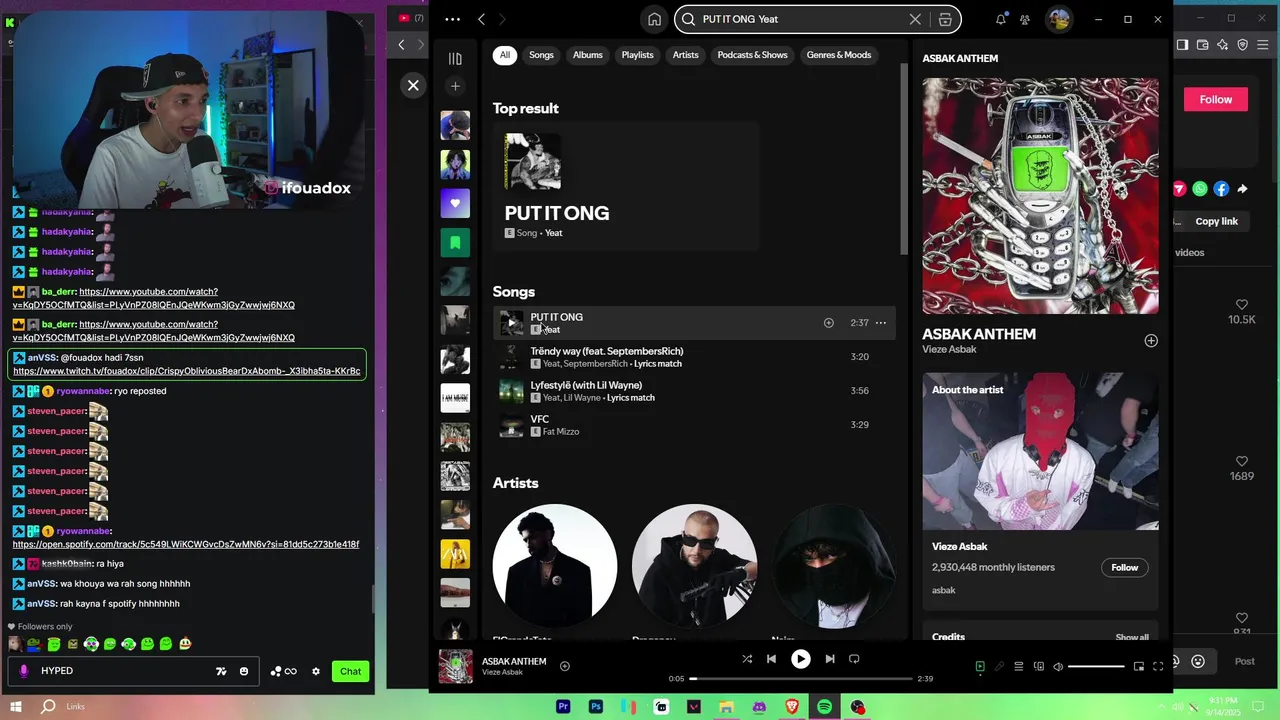The image size is (1280, 720).
Task: Open the Queue panel
Action: click(1019, 667)
